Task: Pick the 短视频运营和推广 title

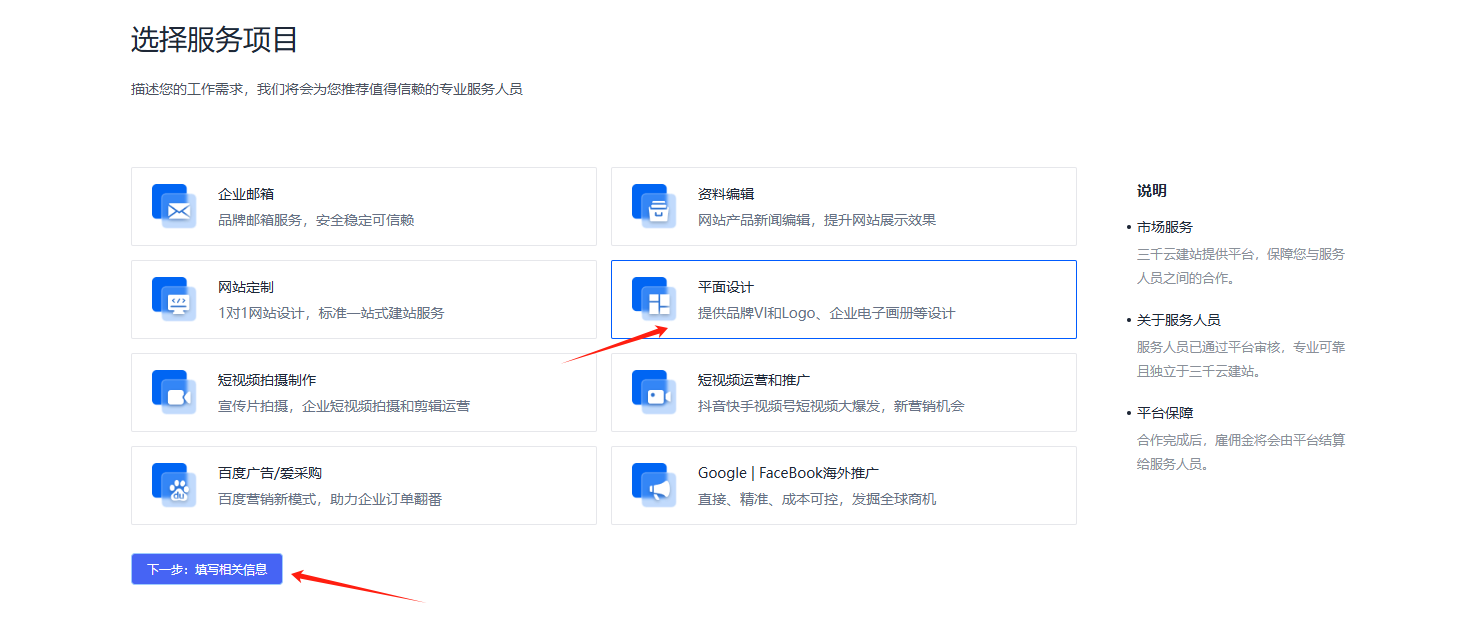Action: 754,380
